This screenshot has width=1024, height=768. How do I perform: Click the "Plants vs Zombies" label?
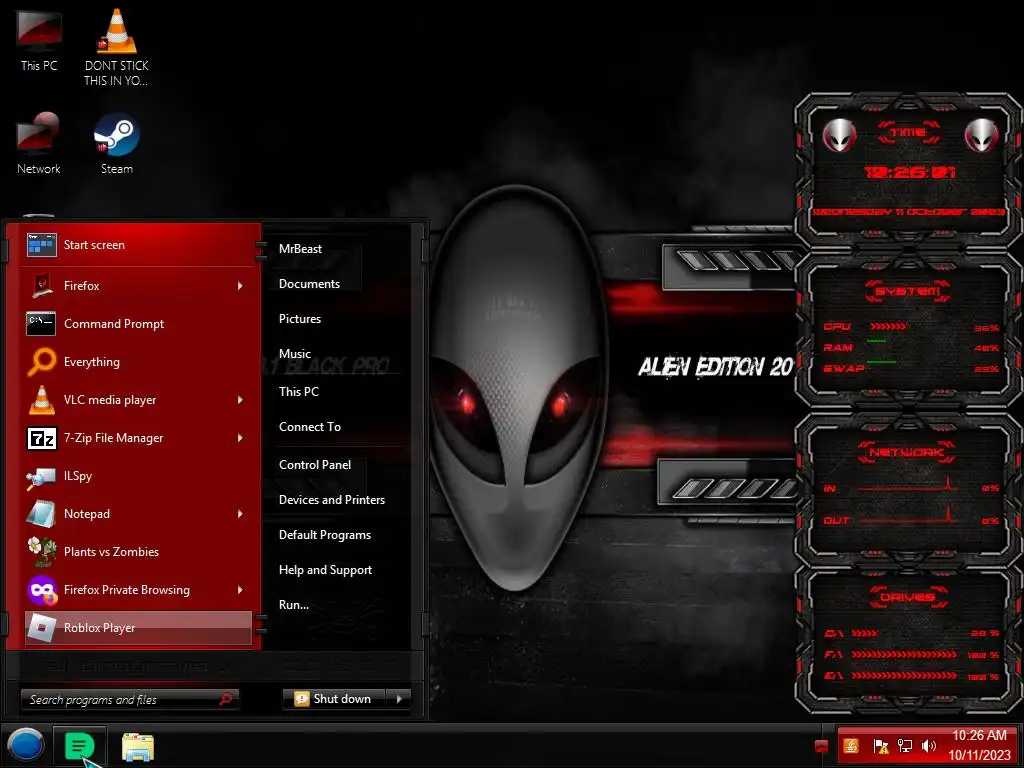coord(111,552)
